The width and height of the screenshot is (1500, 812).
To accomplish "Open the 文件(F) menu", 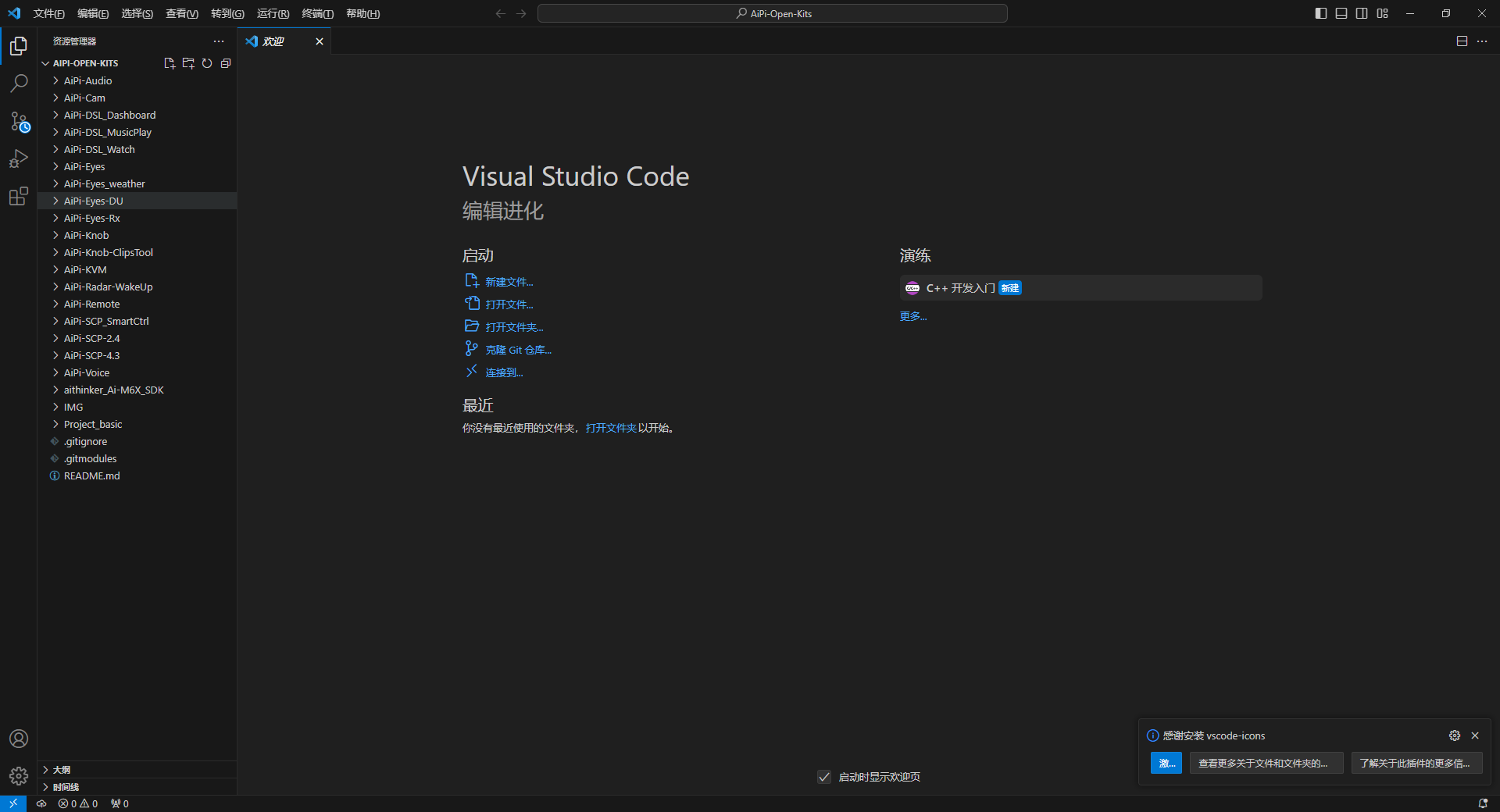I will coord(48,13).
